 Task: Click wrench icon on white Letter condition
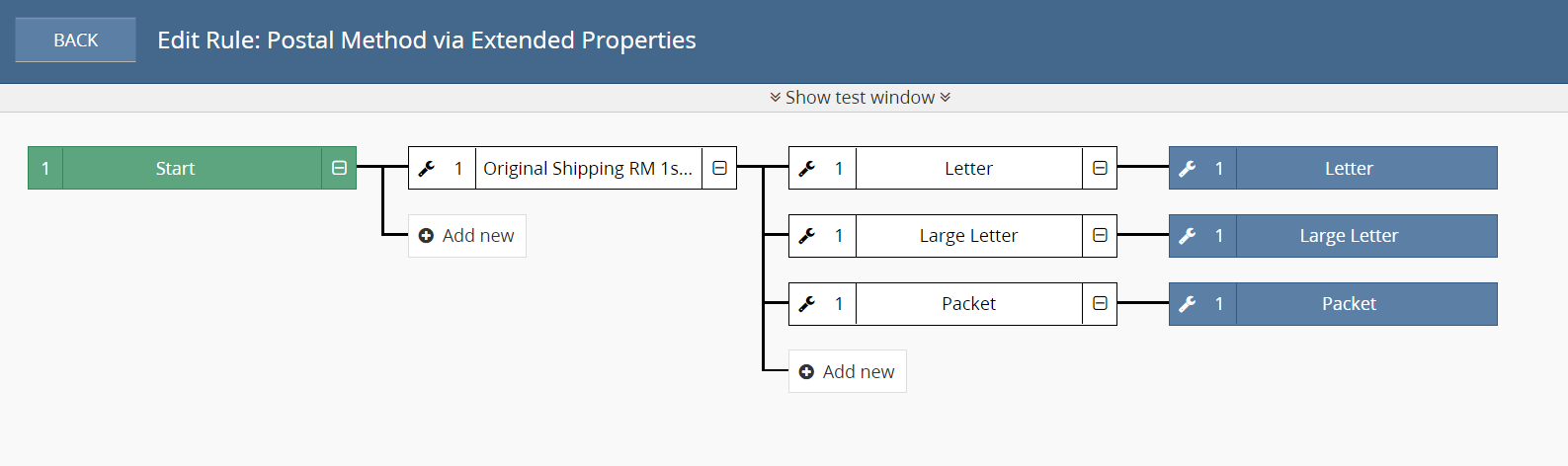click(807, 169)
